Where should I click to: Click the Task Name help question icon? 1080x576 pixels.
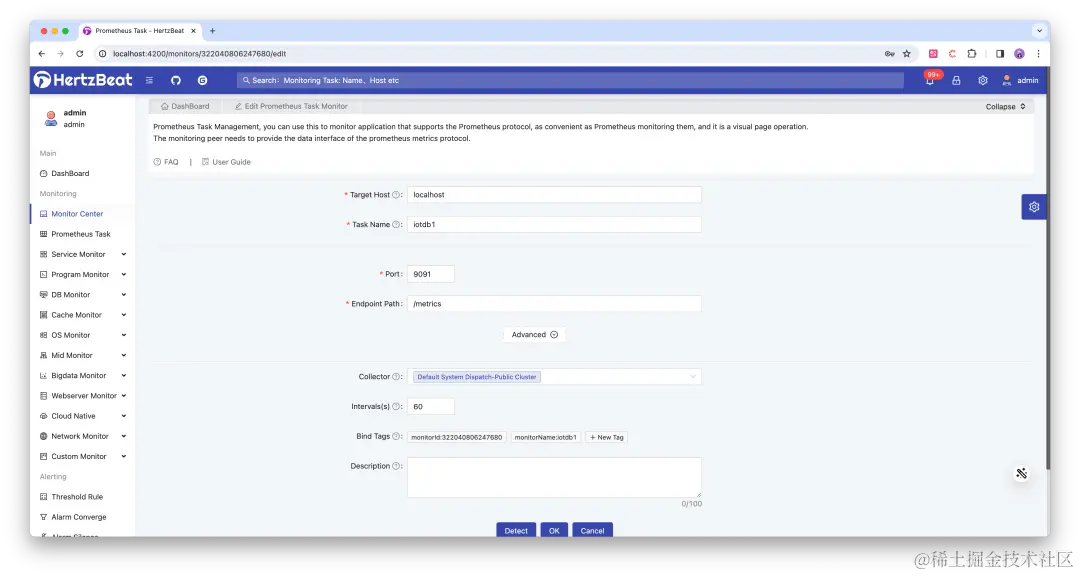tap(396, 225)
